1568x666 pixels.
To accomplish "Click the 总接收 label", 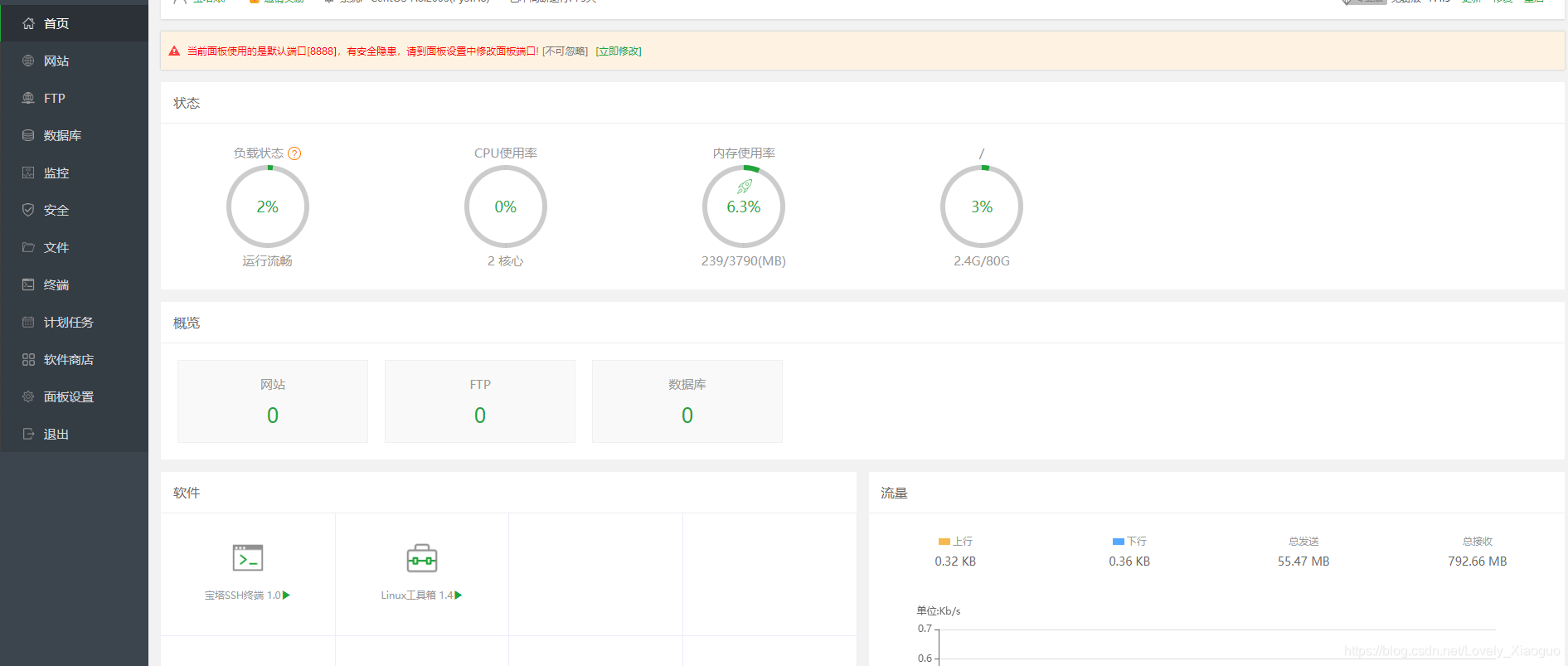I will [x=1478, y=542].
